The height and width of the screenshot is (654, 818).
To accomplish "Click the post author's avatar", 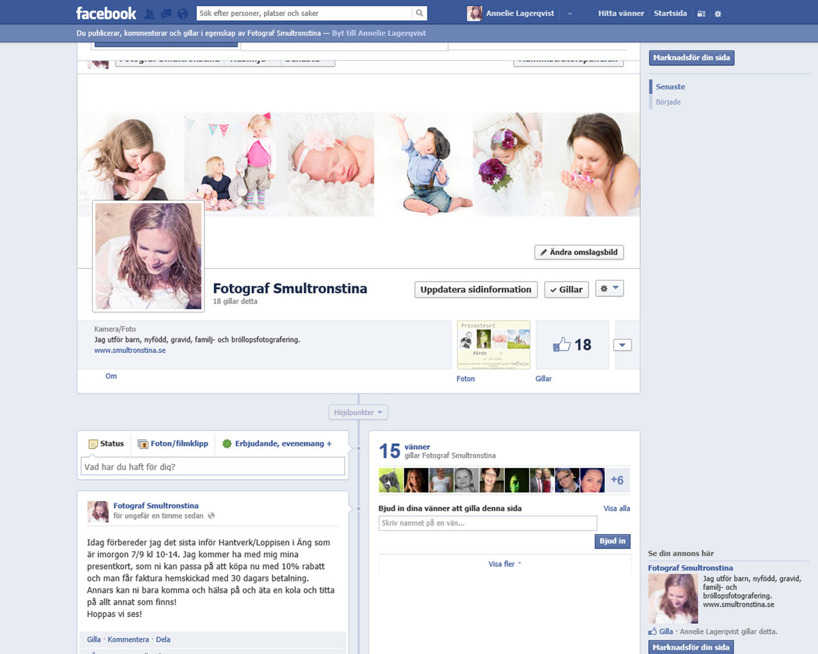I will click(x=98, y=512).
